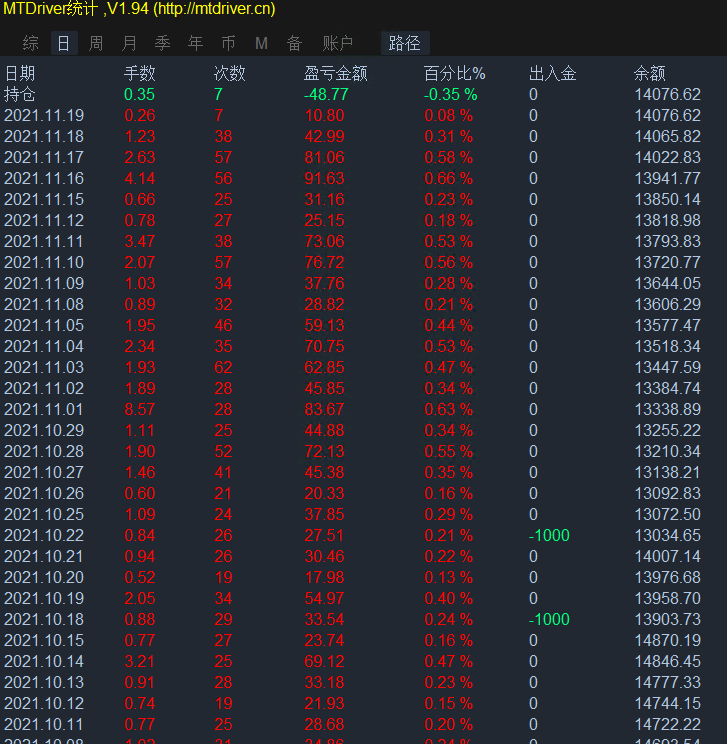Viewport: 727px width, 744px height.
Task: Click the 余额 column header
Action: (x=650, y=74)
